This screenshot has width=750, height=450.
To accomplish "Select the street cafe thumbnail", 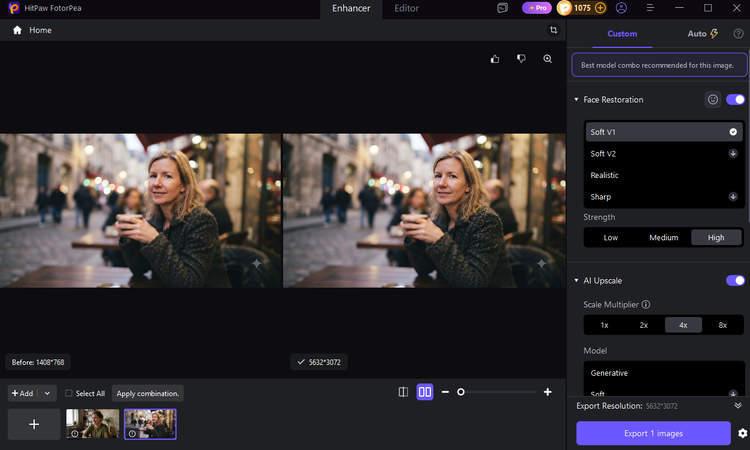I will click(x=150, y=424).
